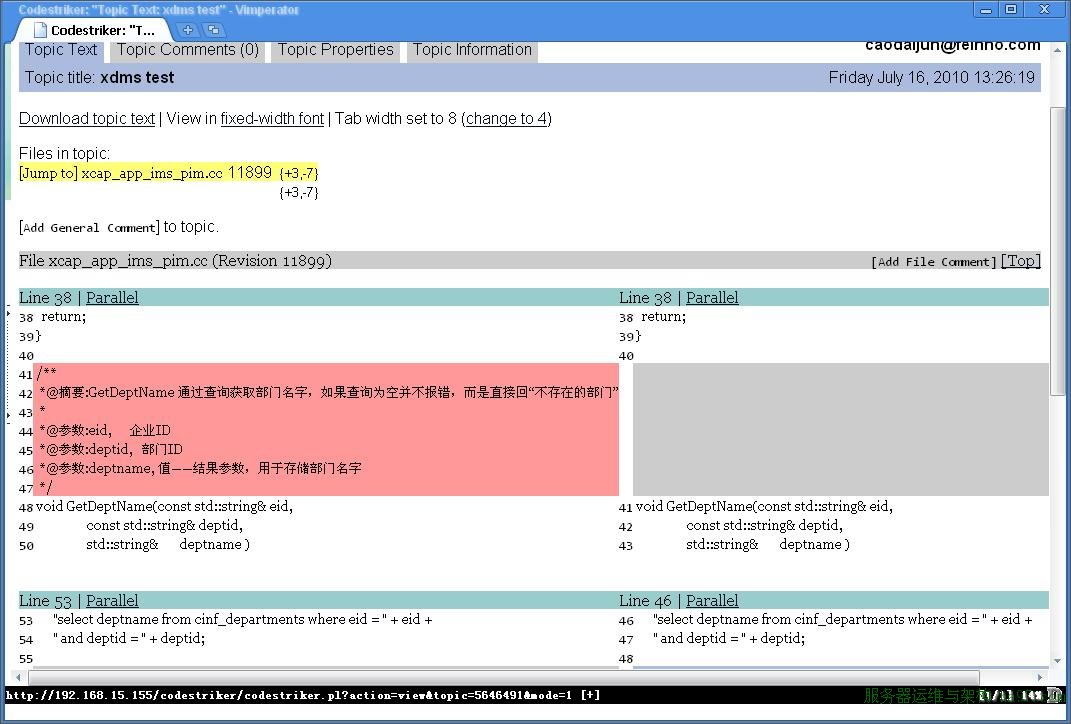Click the tab list icon beside new tab
This screenshot has width=1071, height=724.
click(214, 29)
